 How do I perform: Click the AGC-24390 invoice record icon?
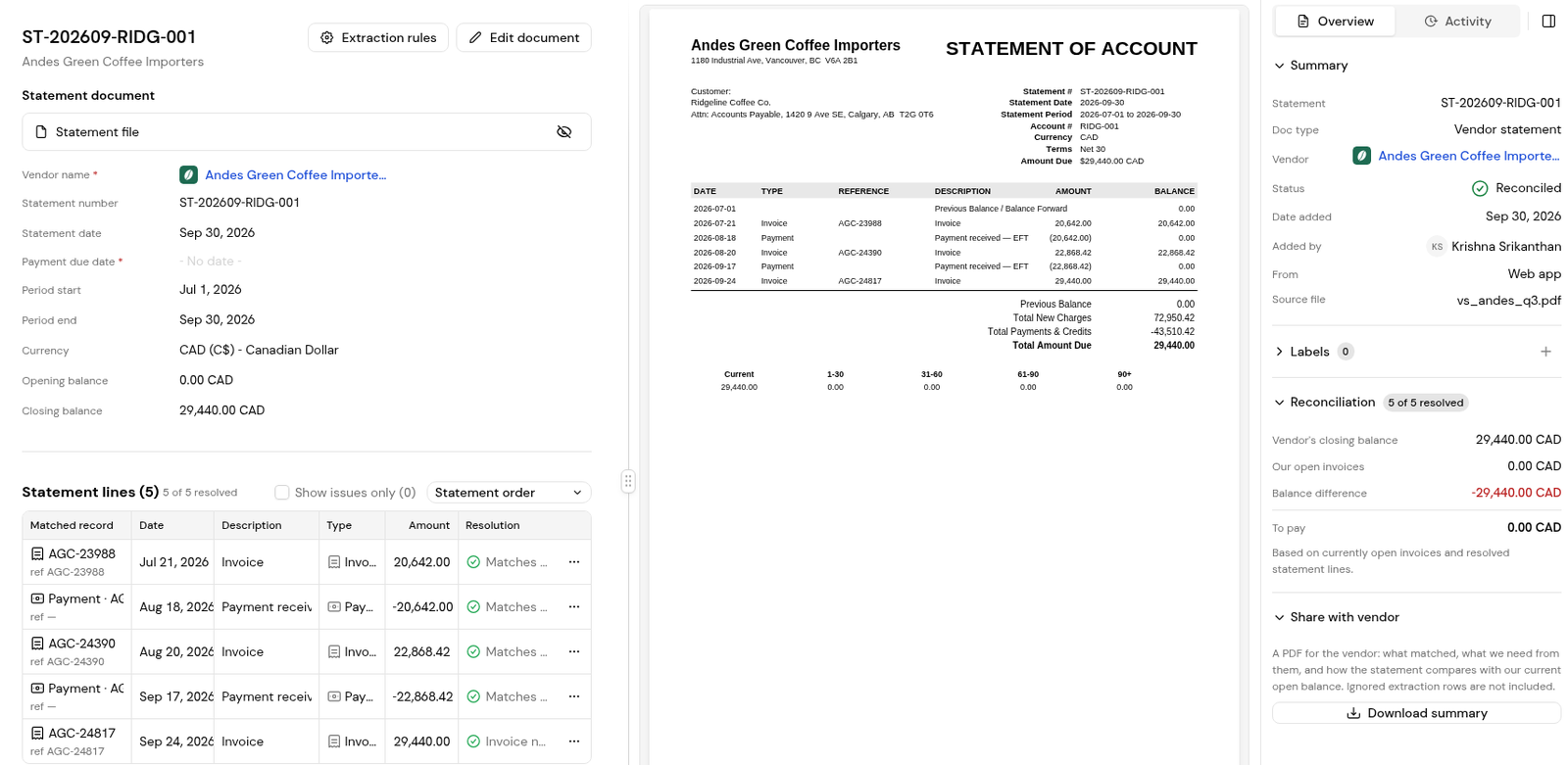pyautogui.click(x=37, y=644)
